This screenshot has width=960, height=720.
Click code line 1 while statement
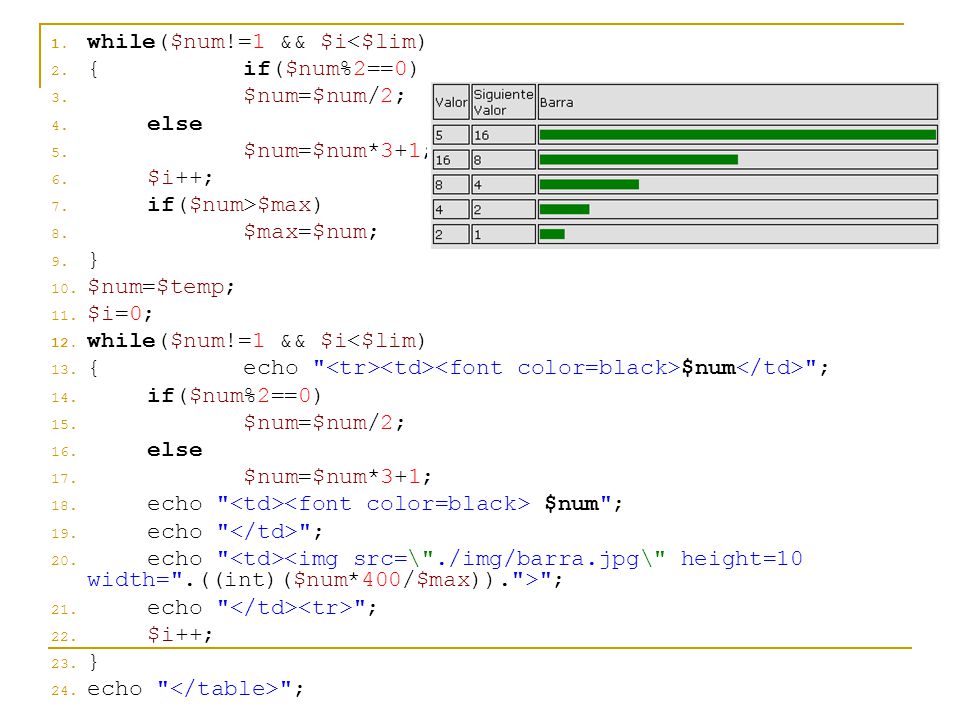coord(256,42)
